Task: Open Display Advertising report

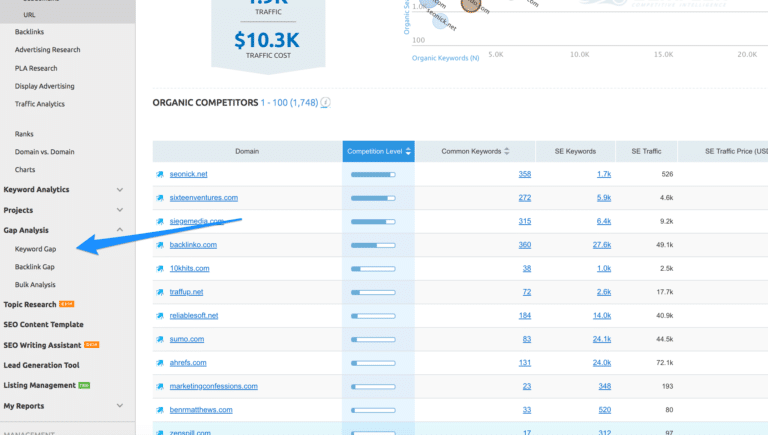Action: 45,86
